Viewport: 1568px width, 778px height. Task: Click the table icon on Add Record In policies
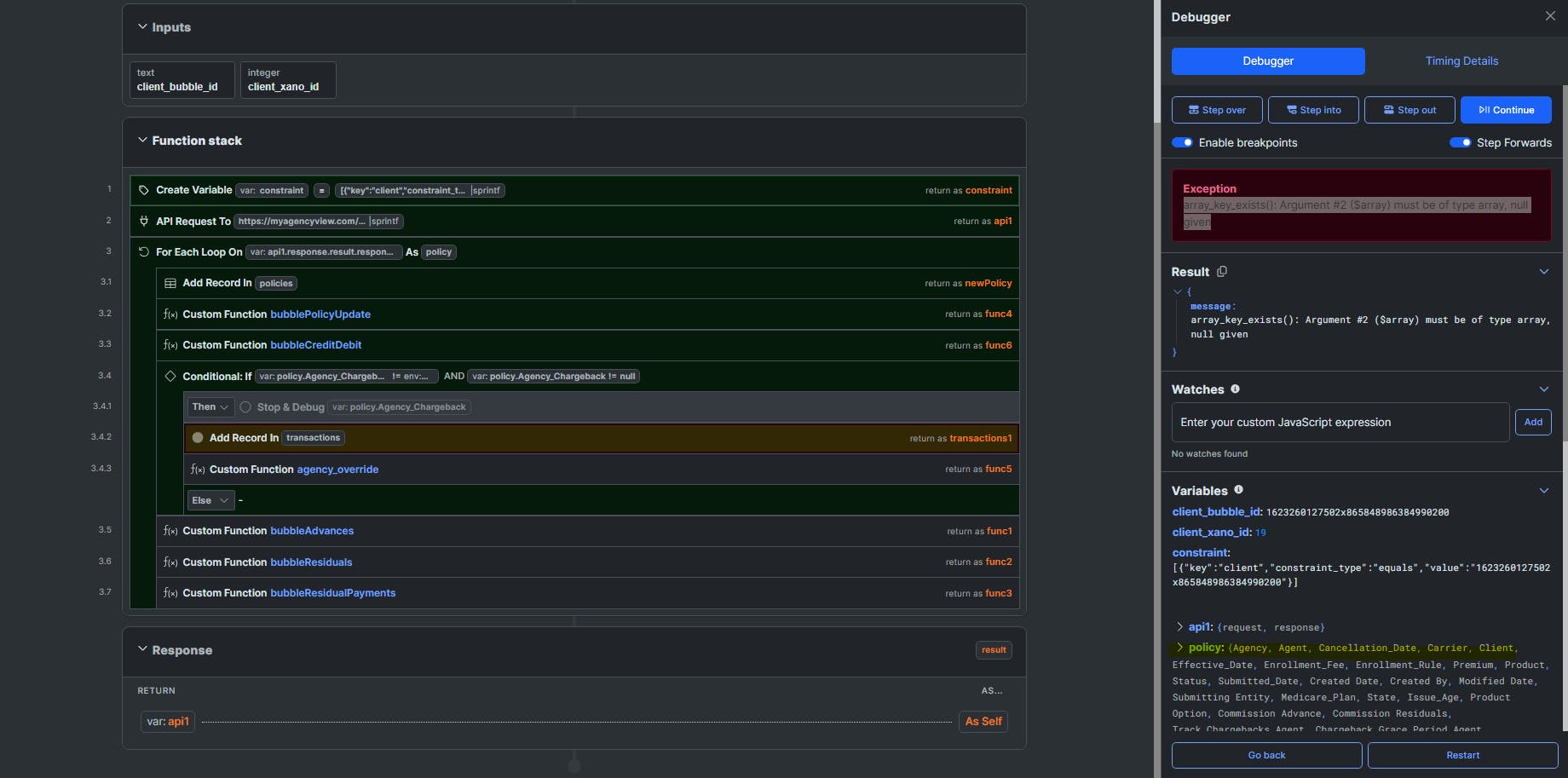[x=170, y=283]
